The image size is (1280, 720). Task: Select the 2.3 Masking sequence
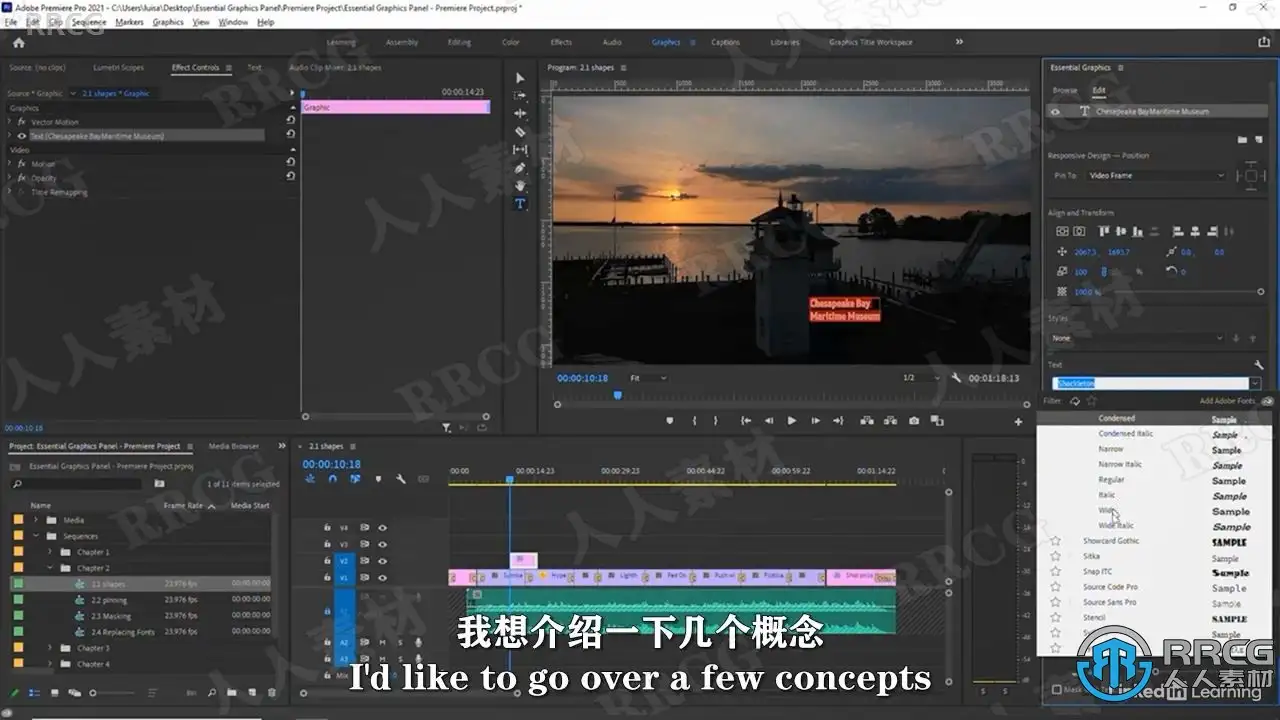click(x=111, y=616)
